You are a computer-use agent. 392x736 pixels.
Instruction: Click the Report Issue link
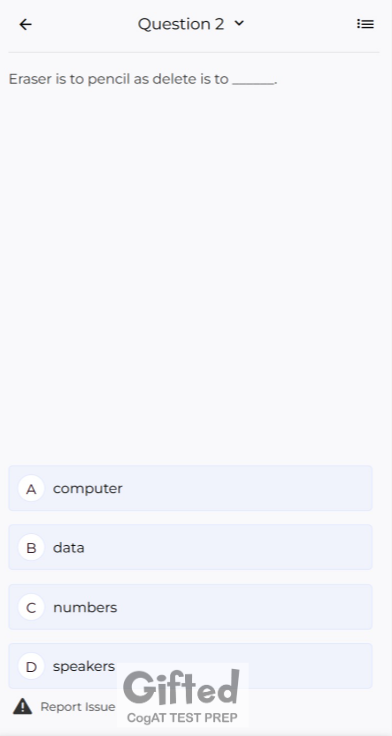[77, 707]
